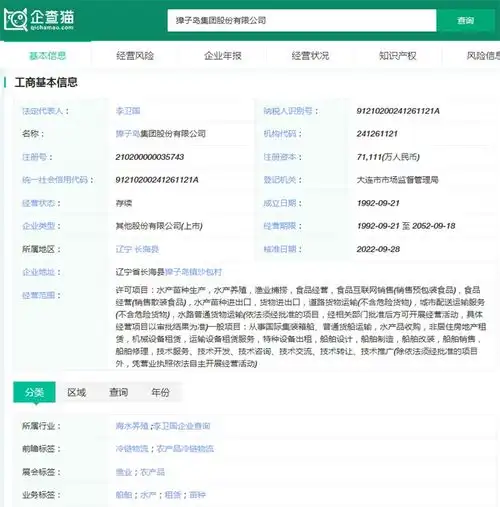
Task: Click the green 查询 search button
Action: point(465,20)
